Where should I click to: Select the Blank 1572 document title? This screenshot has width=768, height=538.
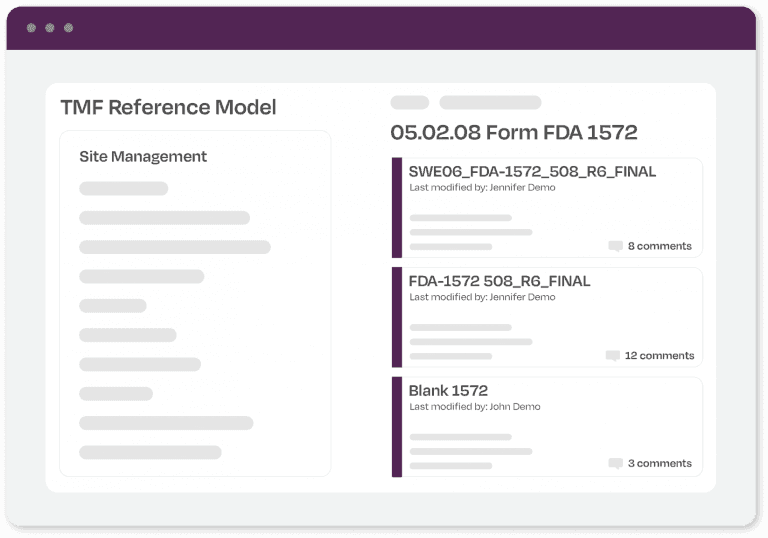[x=448, y=390]
